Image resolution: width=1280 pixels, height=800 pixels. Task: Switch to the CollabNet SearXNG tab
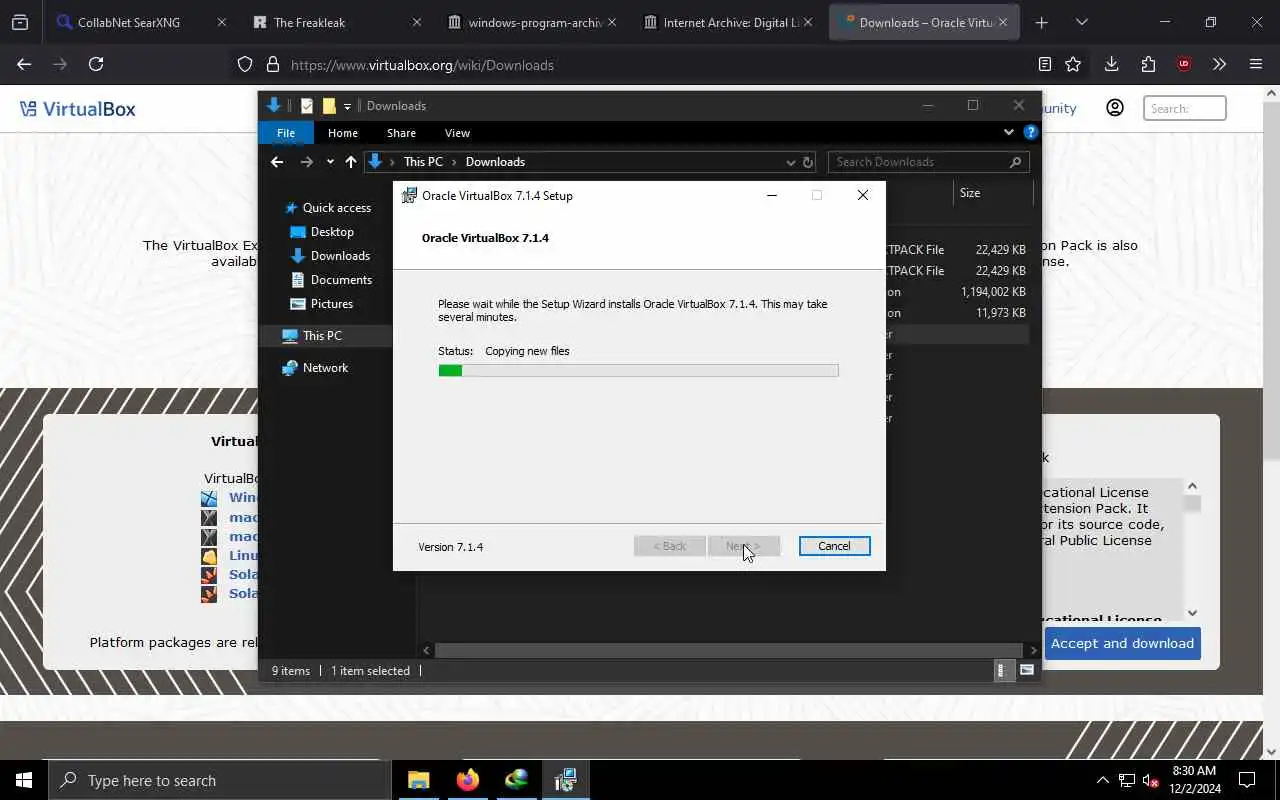(141, 22)
